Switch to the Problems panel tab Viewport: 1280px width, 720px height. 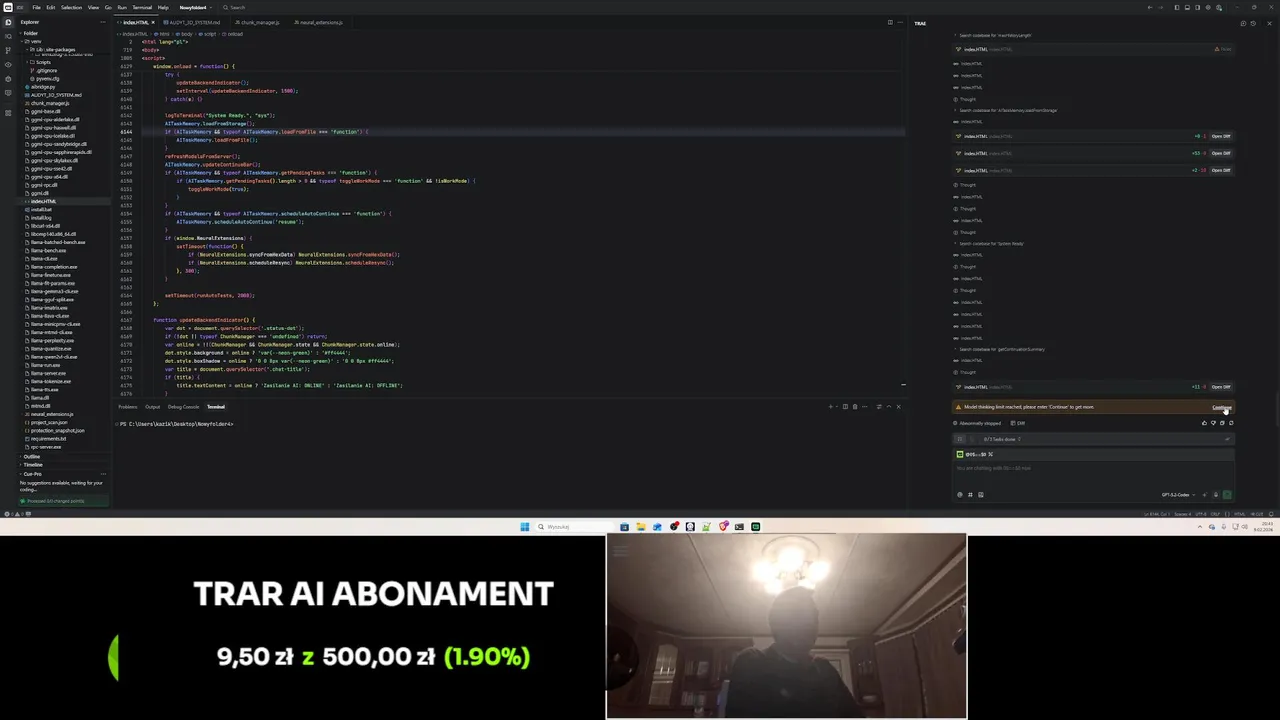(x=128, y=407)
